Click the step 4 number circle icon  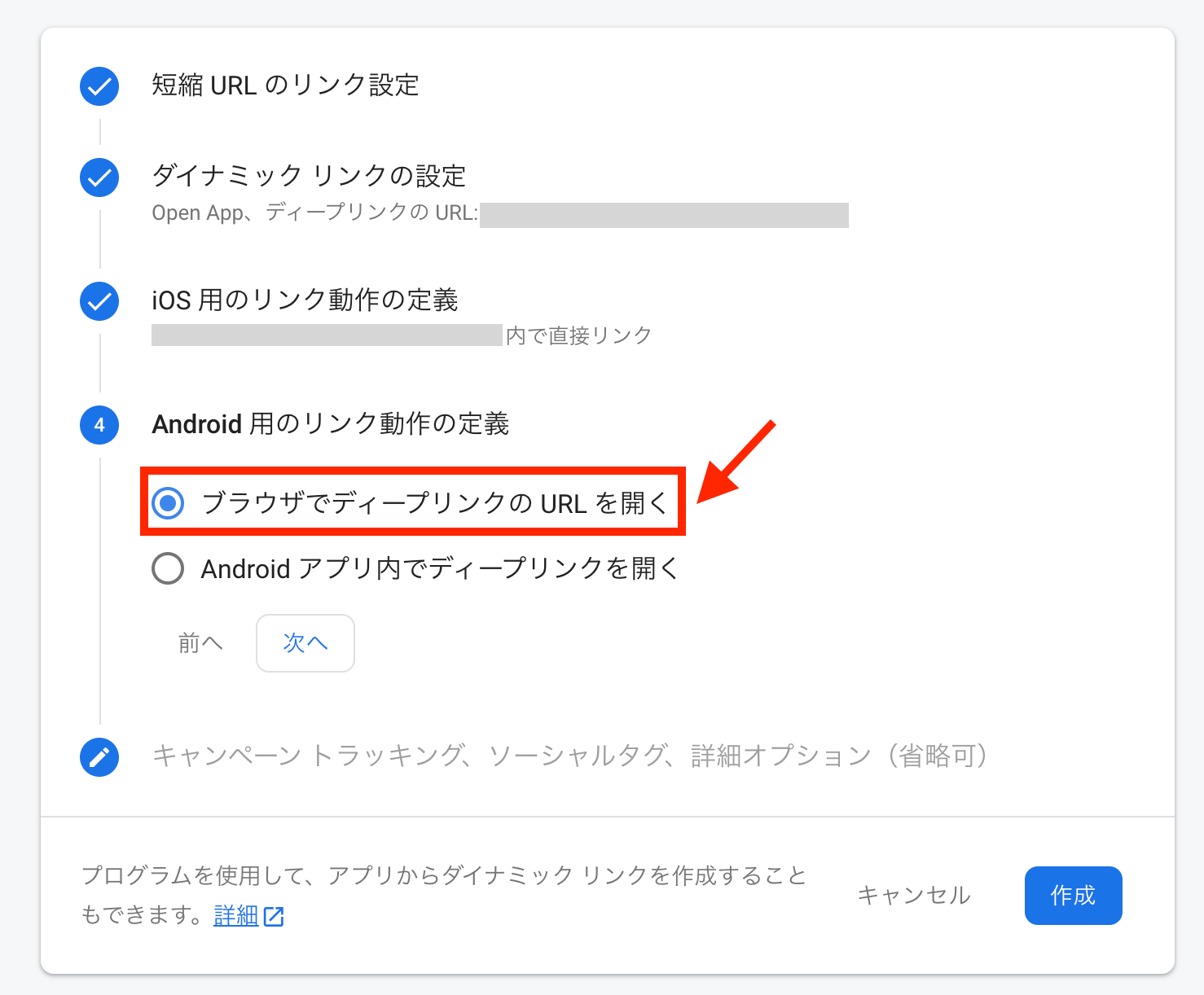point(99,424)
